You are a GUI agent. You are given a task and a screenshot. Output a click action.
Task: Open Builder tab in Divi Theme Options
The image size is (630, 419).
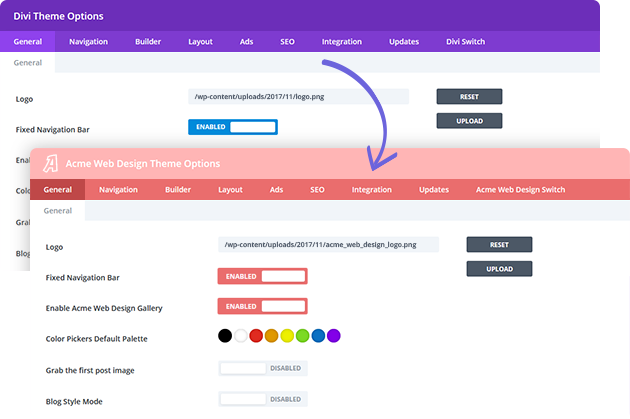148,41
